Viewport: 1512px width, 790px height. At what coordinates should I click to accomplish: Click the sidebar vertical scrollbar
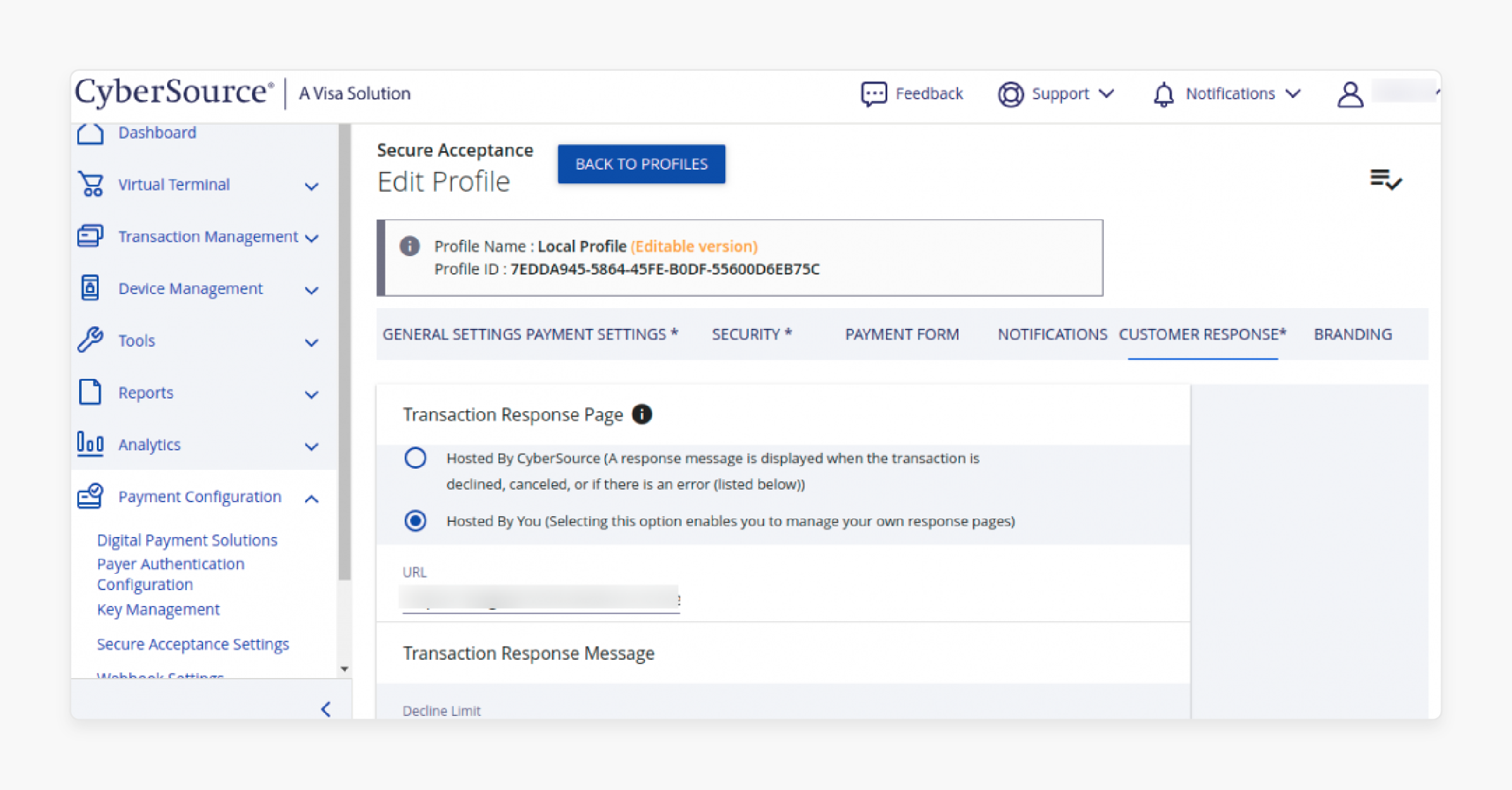tap(344, 352)
